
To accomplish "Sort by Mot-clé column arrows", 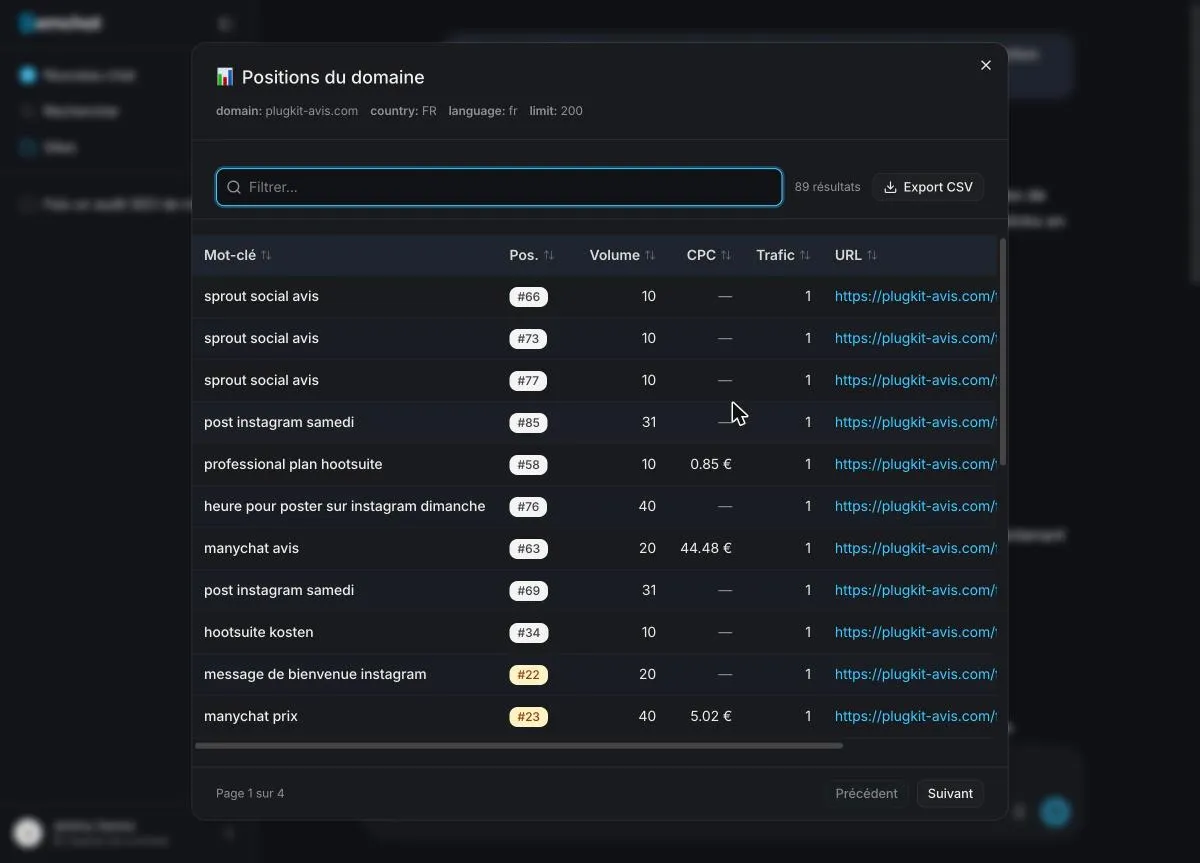I will [266, 255].
